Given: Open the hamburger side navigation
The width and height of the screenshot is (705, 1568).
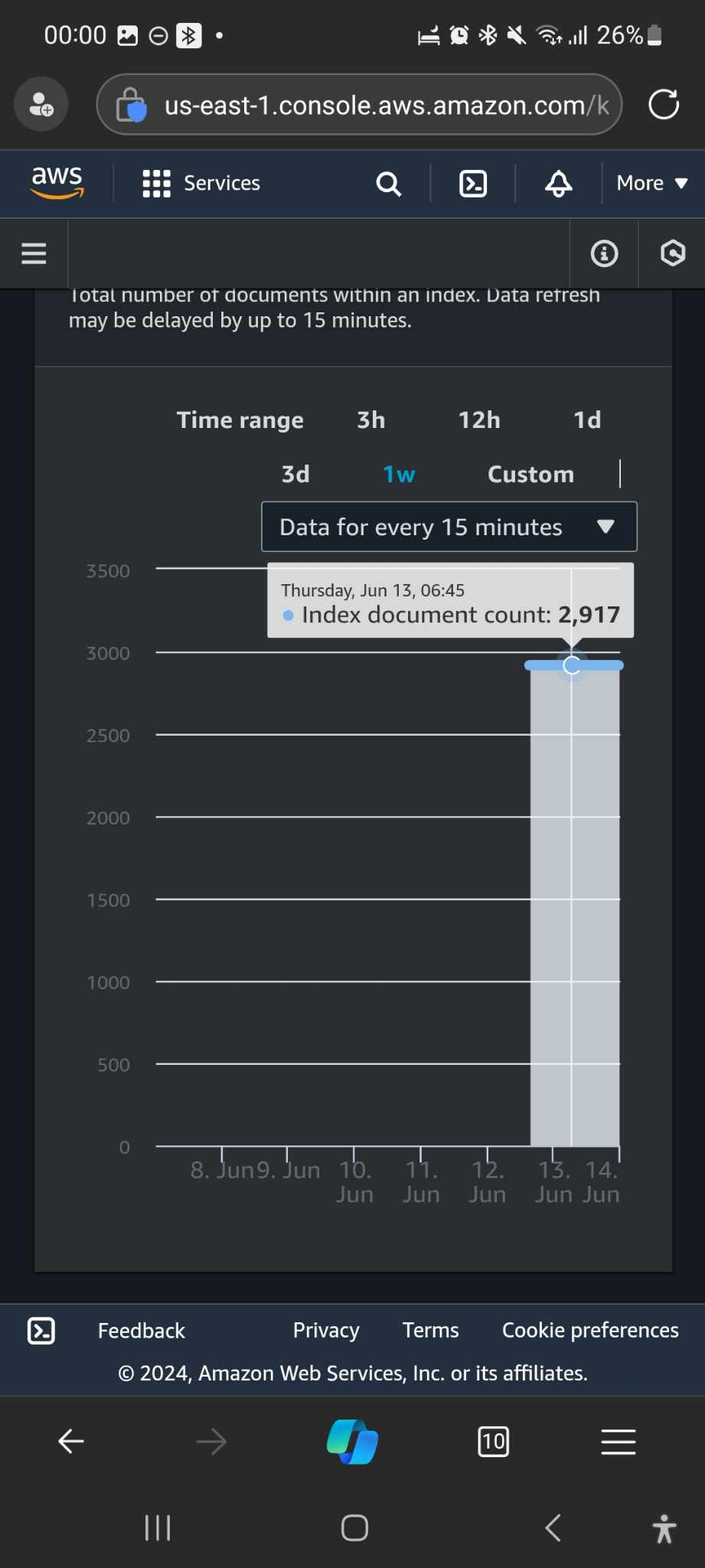Looking at the screenshot, I should pos(34,253).
